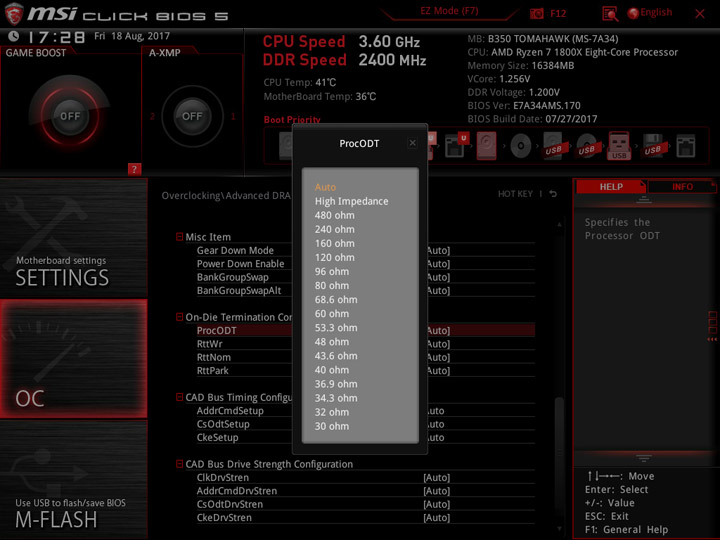The height and width of the screenshot is (540, 720).
Task: Open the SETTINGS motherboard section
Action: click(73, 238)
